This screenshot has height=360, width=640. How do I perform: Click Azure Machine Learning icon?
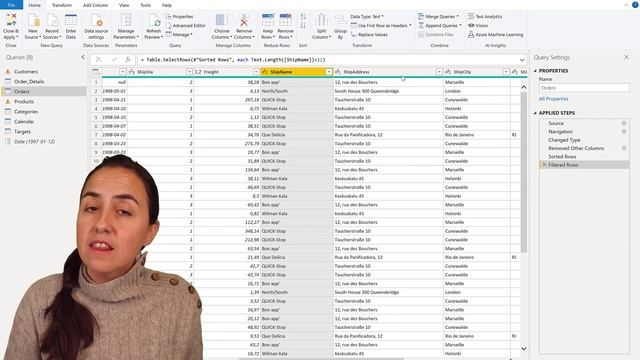[x=471, y=35]
